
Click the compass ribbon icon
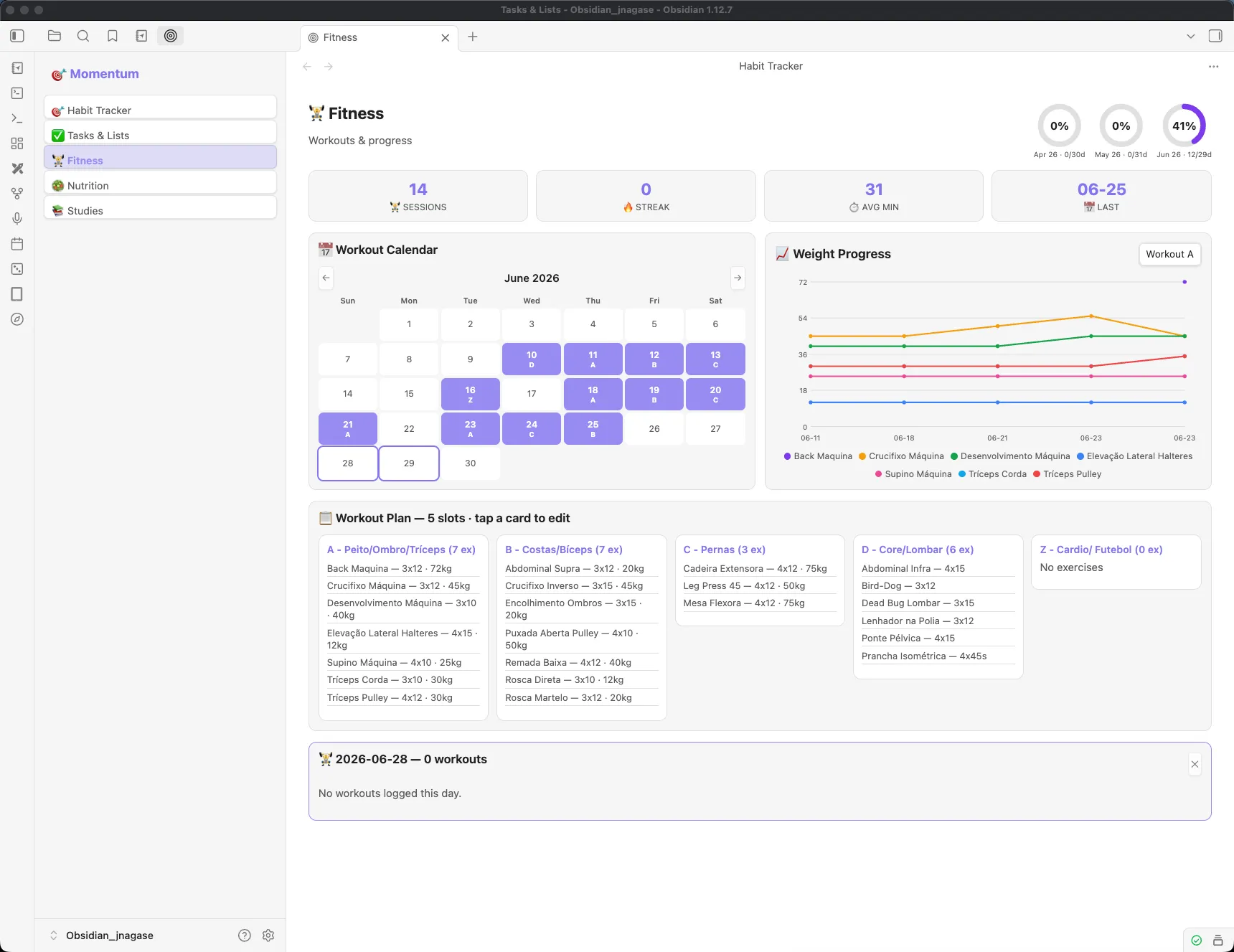(x=17, y=319)
